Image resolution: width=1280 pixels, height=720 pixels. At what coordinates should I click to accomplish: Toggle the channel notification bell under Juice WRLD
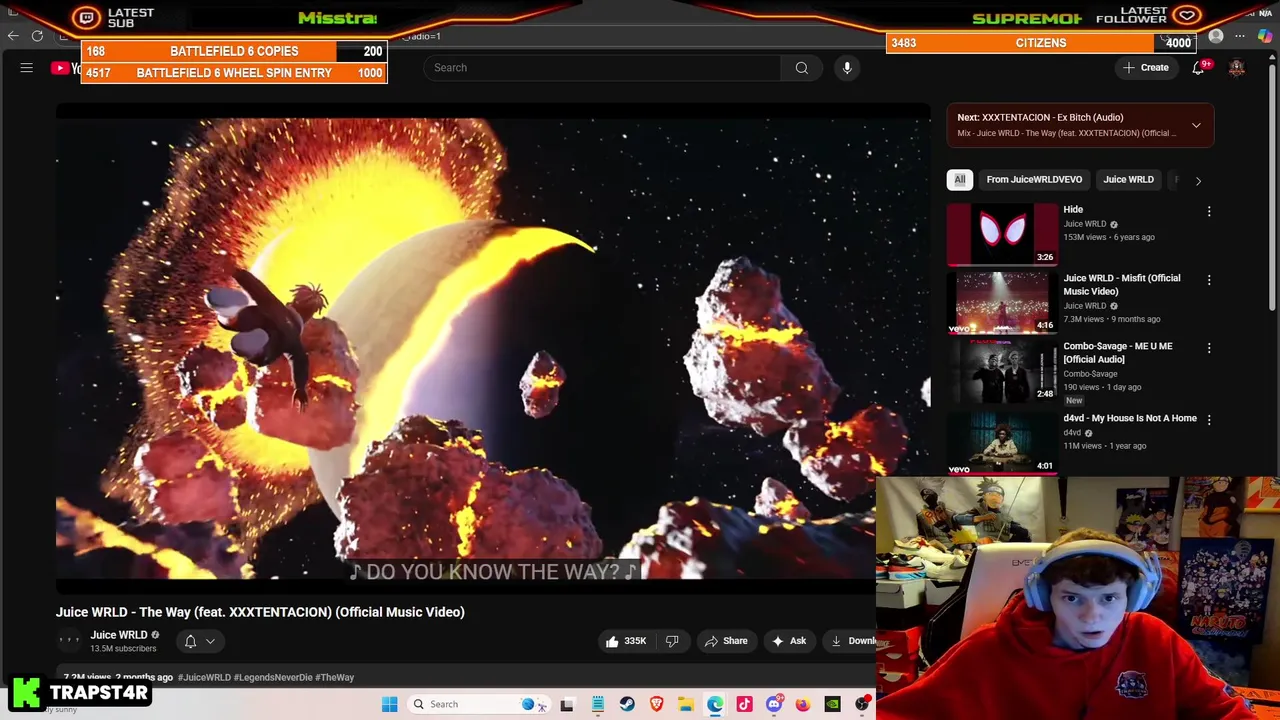pos(190,641)
